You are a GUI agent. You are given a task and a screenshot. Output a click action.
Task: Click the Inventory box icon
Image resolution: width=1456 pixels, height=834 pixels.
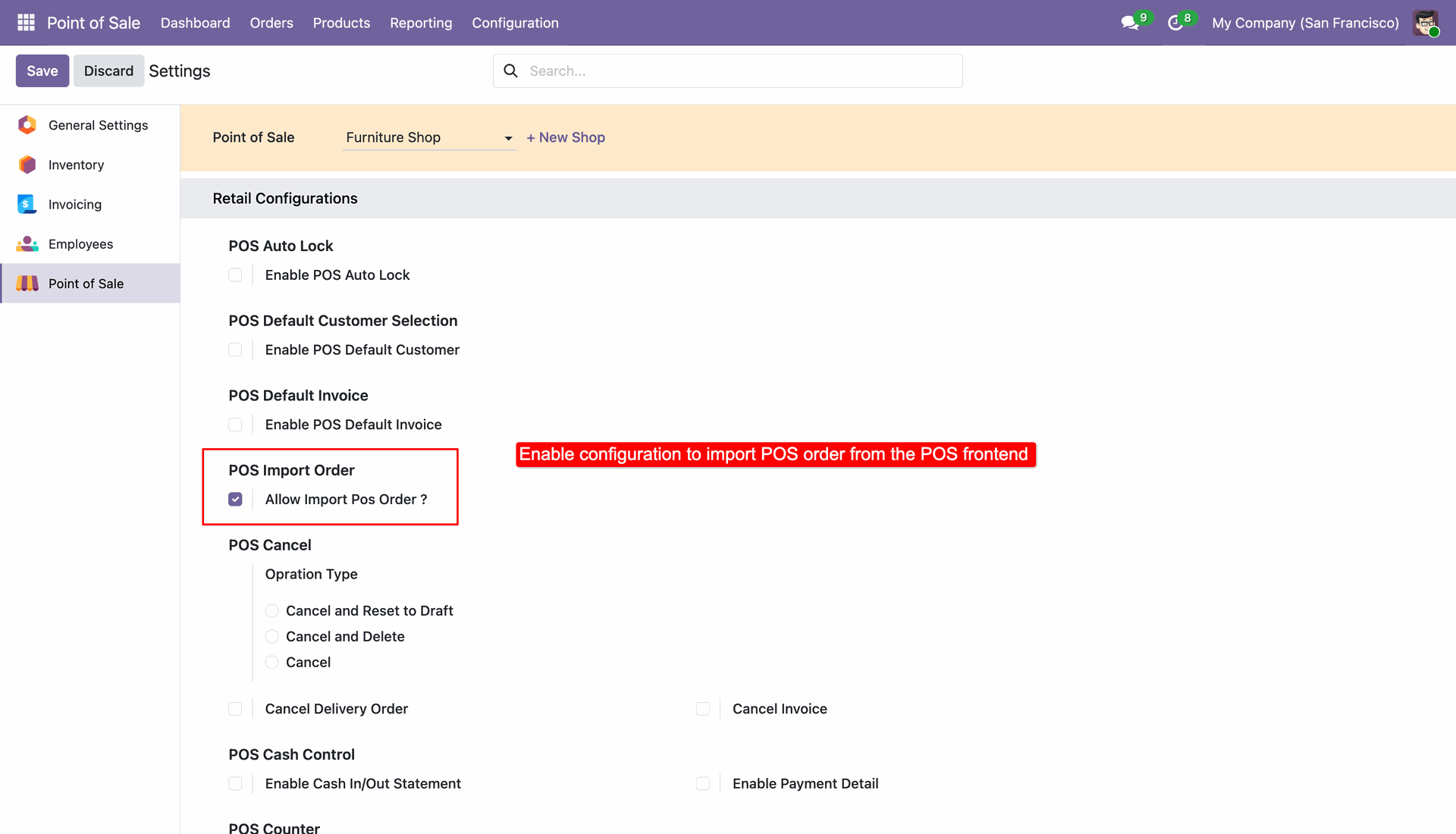tap(27, 165)
